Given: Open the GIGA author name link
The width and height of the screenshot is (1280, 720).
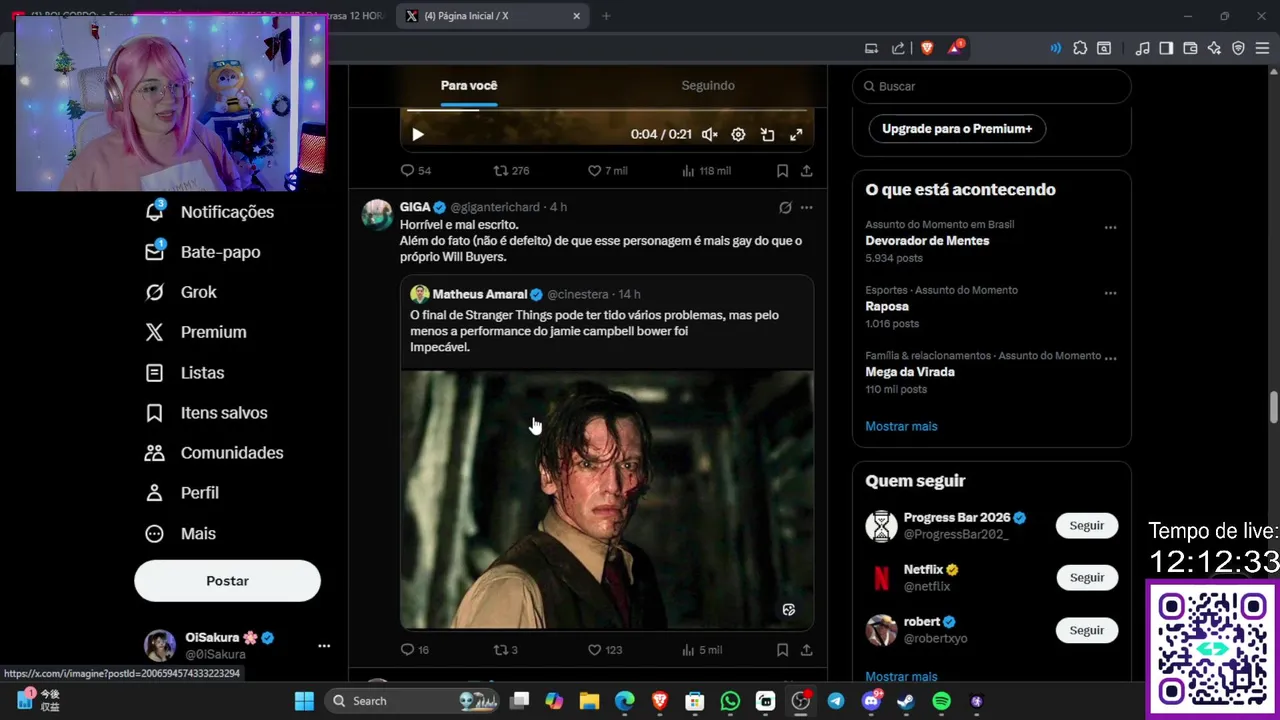Looking at the screenshot, I should click(x=415, y=207).
